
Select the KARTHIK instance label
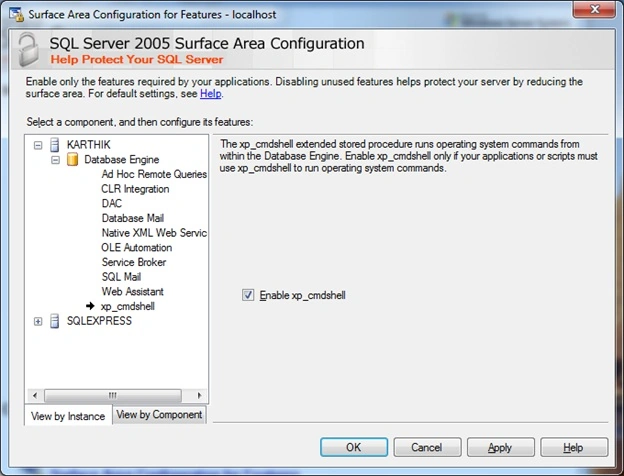pyautogui.click(x=89, y=144)
